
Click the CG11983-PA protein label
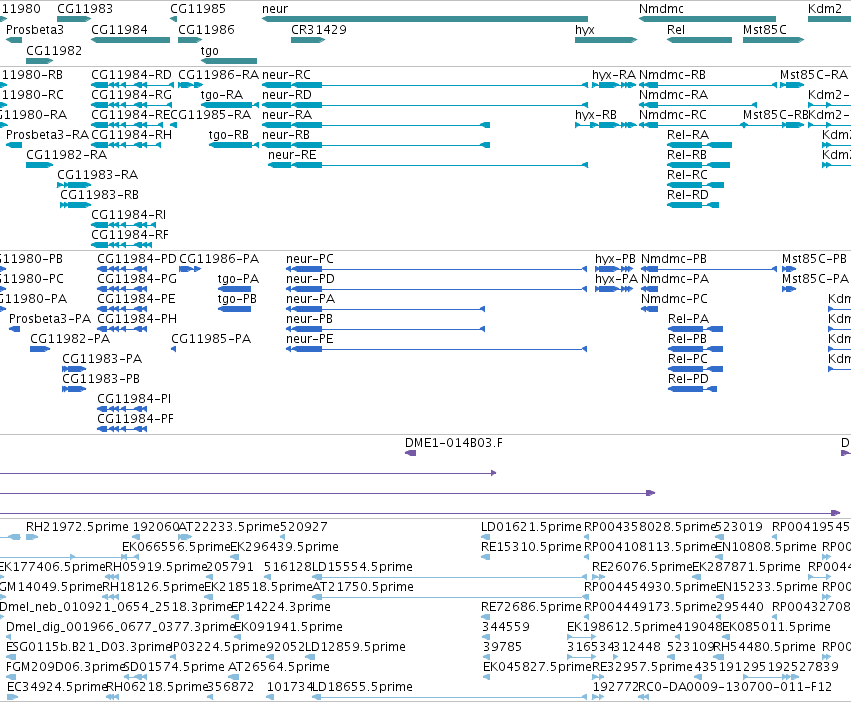click(x=102, y=358)
